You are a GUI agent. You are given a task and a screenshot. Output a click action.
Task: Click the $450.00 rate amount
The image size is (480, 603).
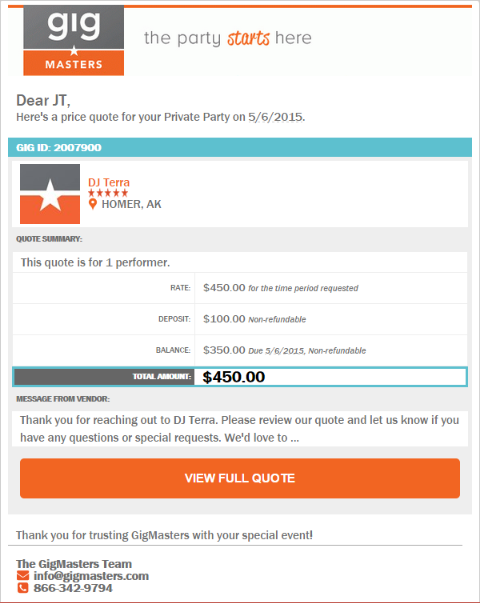point(224,288)
